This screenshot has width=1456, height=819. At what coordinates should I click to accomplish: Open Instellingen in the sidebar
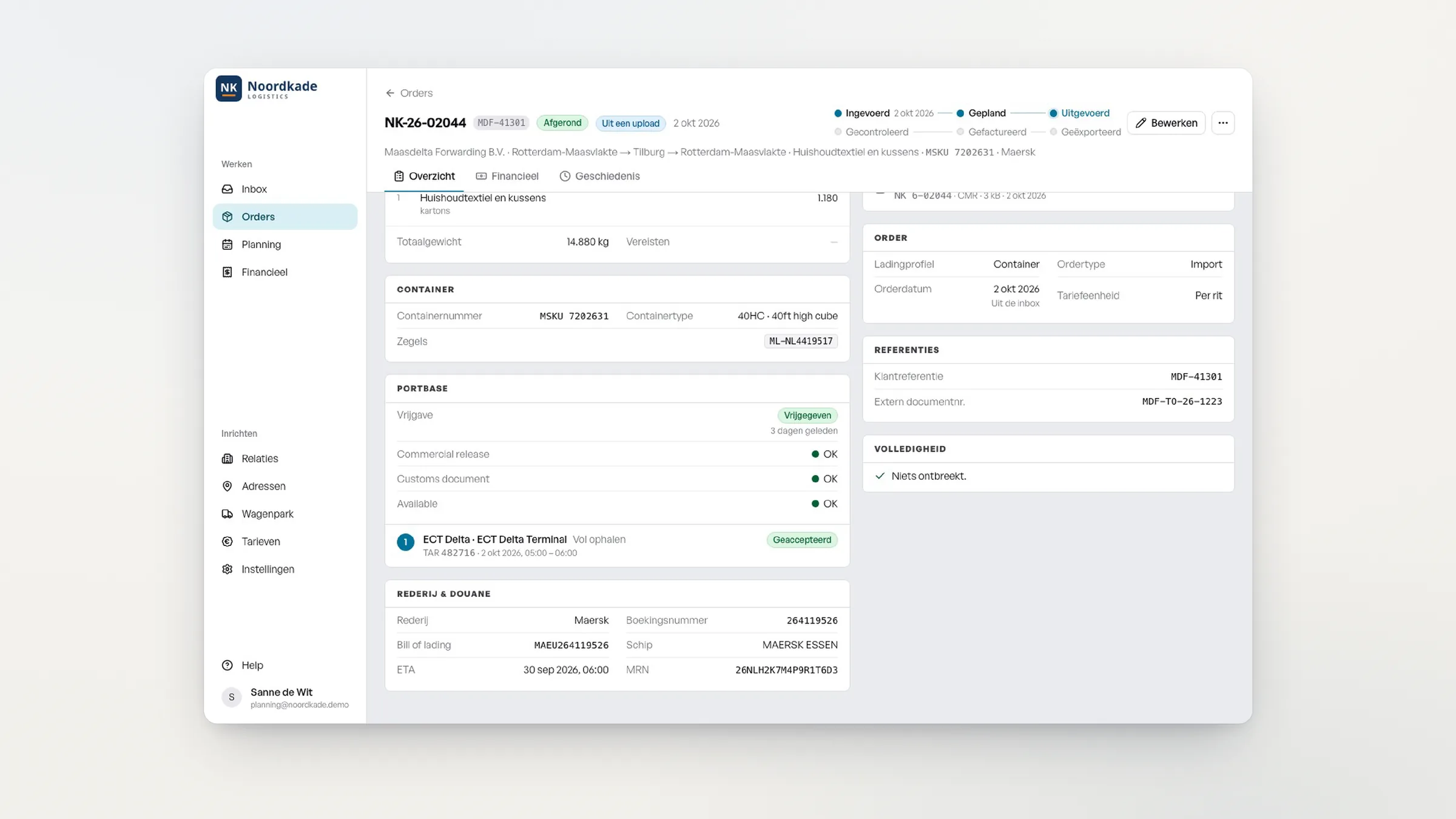(285, 569)
